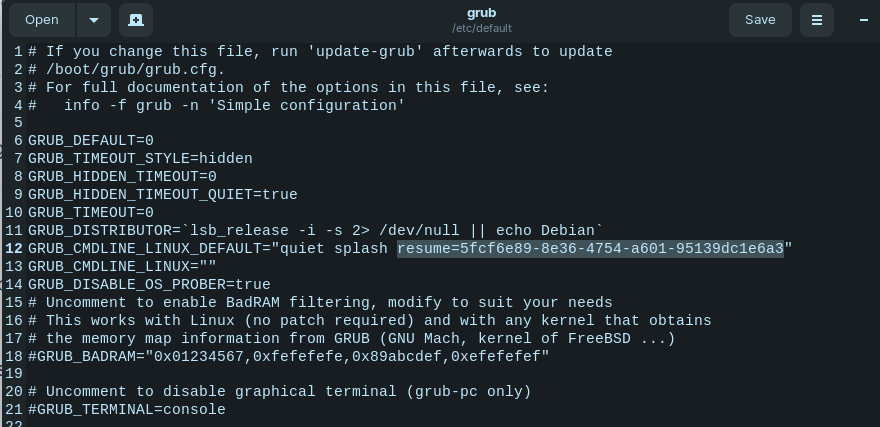
Task: Place cursor at GRUB_TIMEOUT_STYLE=hidden line
Action: click(140, 159)
